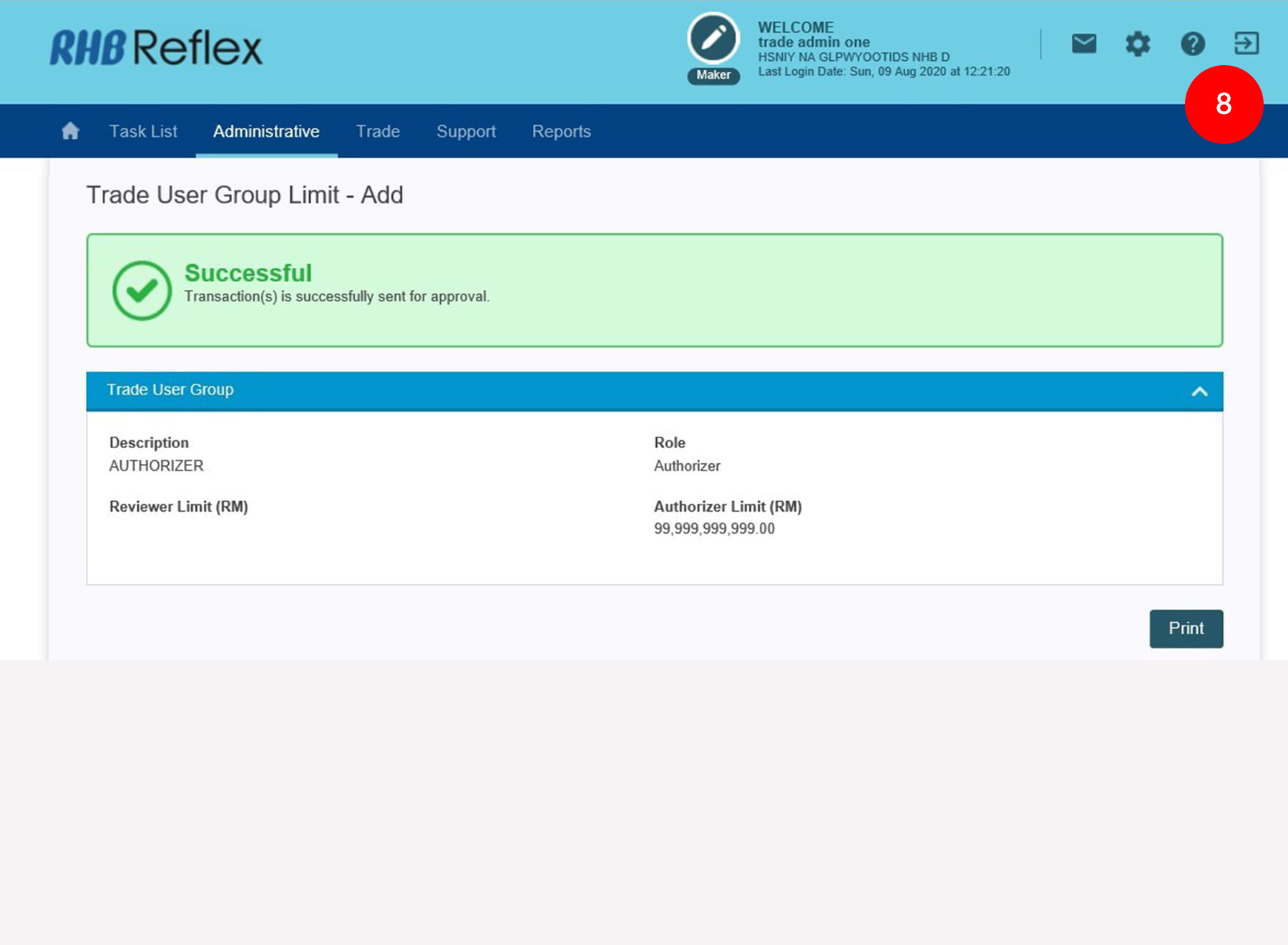
Task: Click the 'trade admin one' username text
Action: coord(814,42)
